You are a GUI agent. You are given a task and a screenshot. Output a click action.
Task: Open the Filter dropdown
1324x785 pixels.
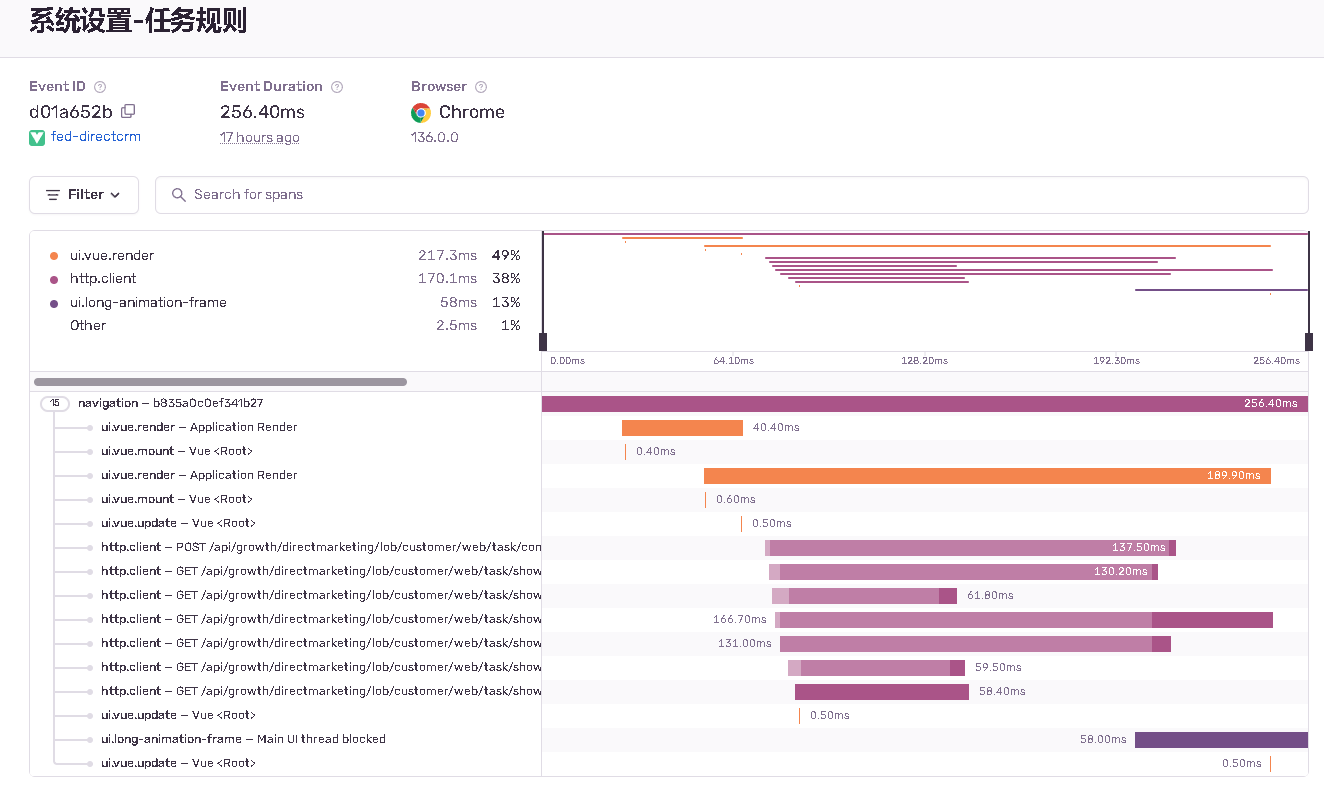(84, 195)
